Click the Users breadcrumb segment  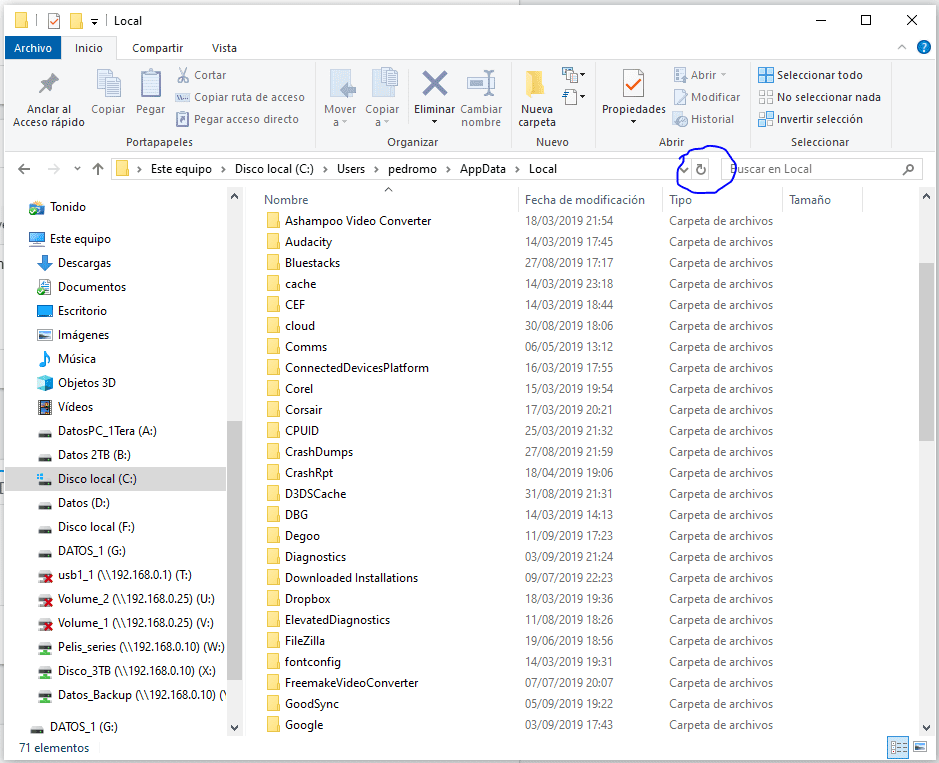pos(350,169)
